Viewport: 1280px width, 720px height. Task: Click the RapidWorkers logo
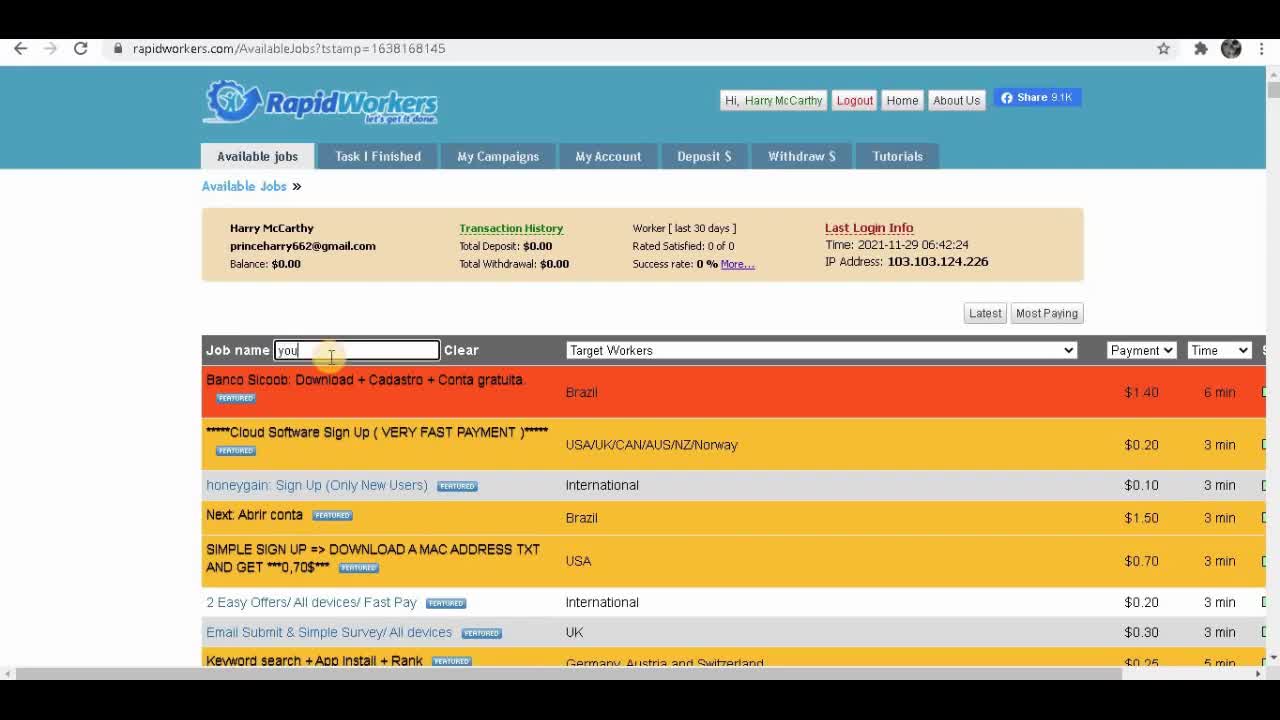click(320, 102)
